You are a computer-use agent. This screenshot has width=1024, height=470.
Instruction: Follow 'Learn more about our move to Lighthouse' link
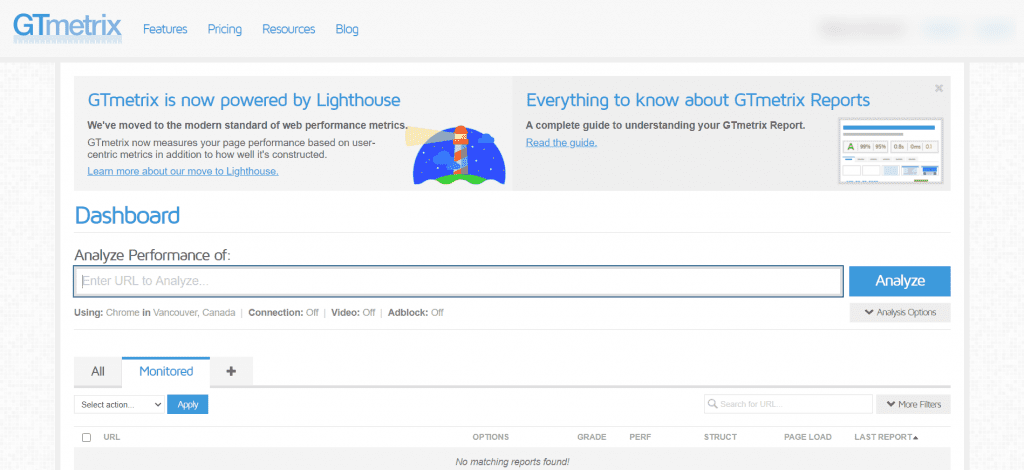tap(183, 171)
